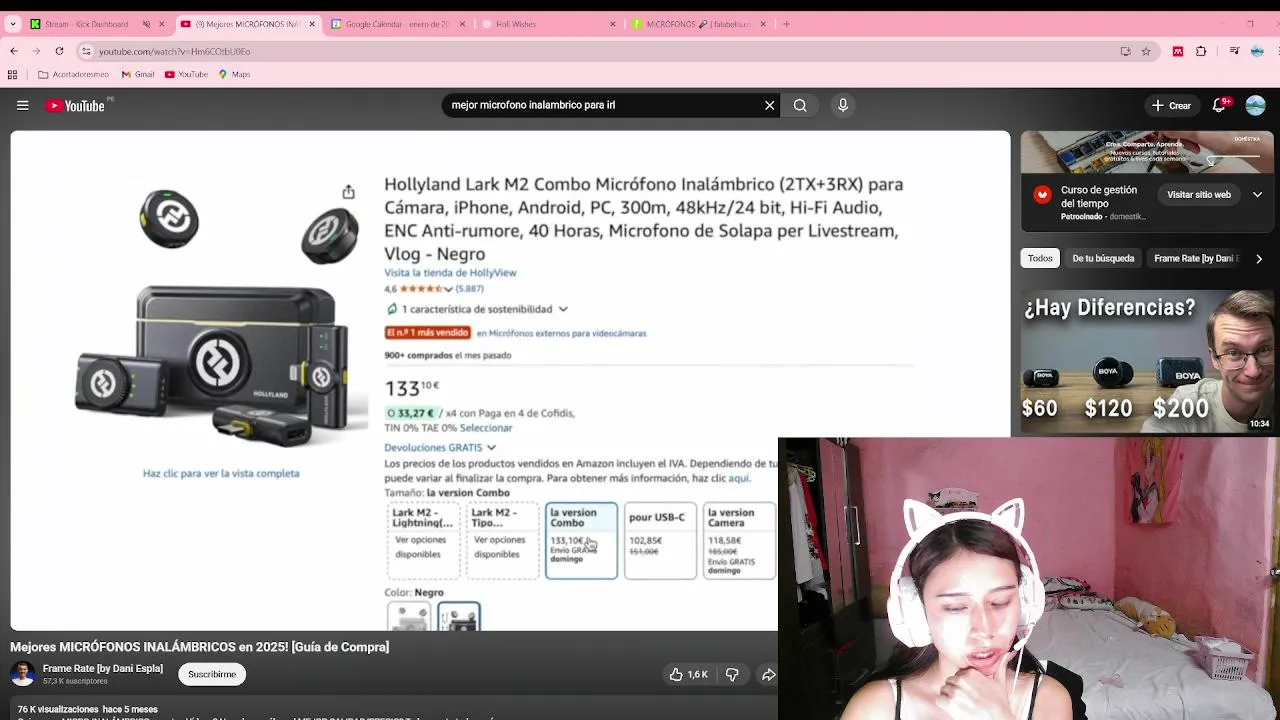
Task: View site information icon in the address bar
Action: point(88,51)
